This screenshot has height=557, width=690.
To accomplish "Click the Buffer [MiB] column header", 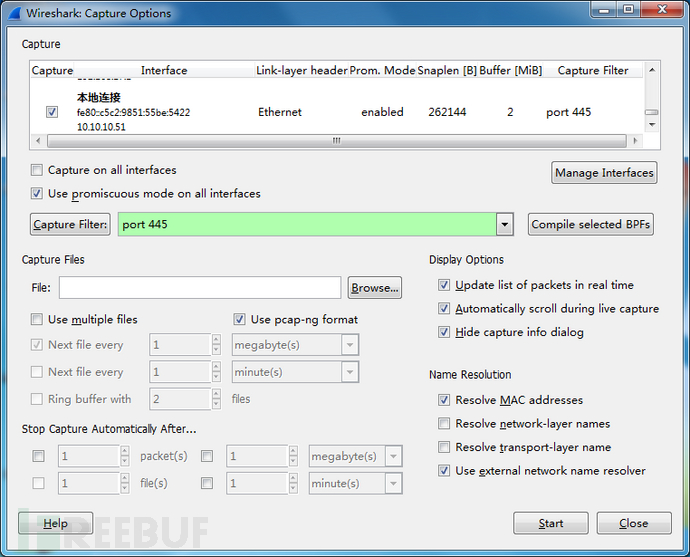I will click(510, 70).
